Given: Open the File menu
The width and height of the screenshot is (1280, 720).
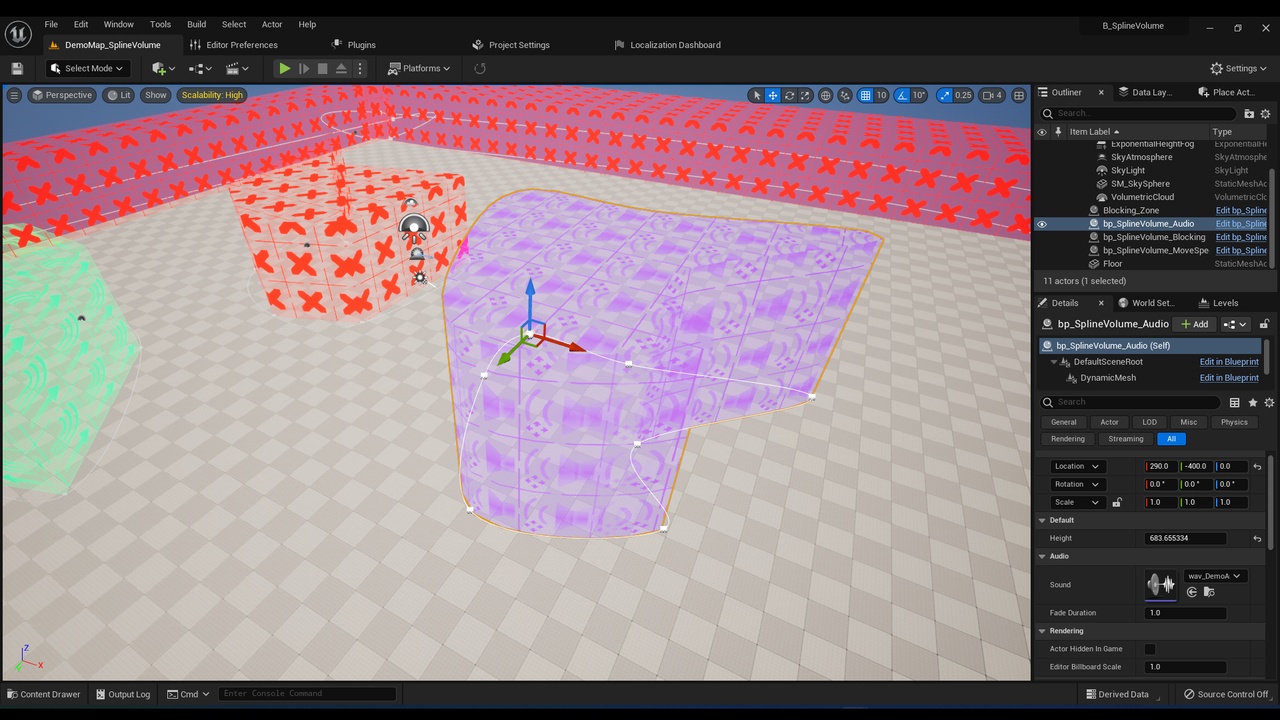Looking at the screenshot, I should (51, 24).
